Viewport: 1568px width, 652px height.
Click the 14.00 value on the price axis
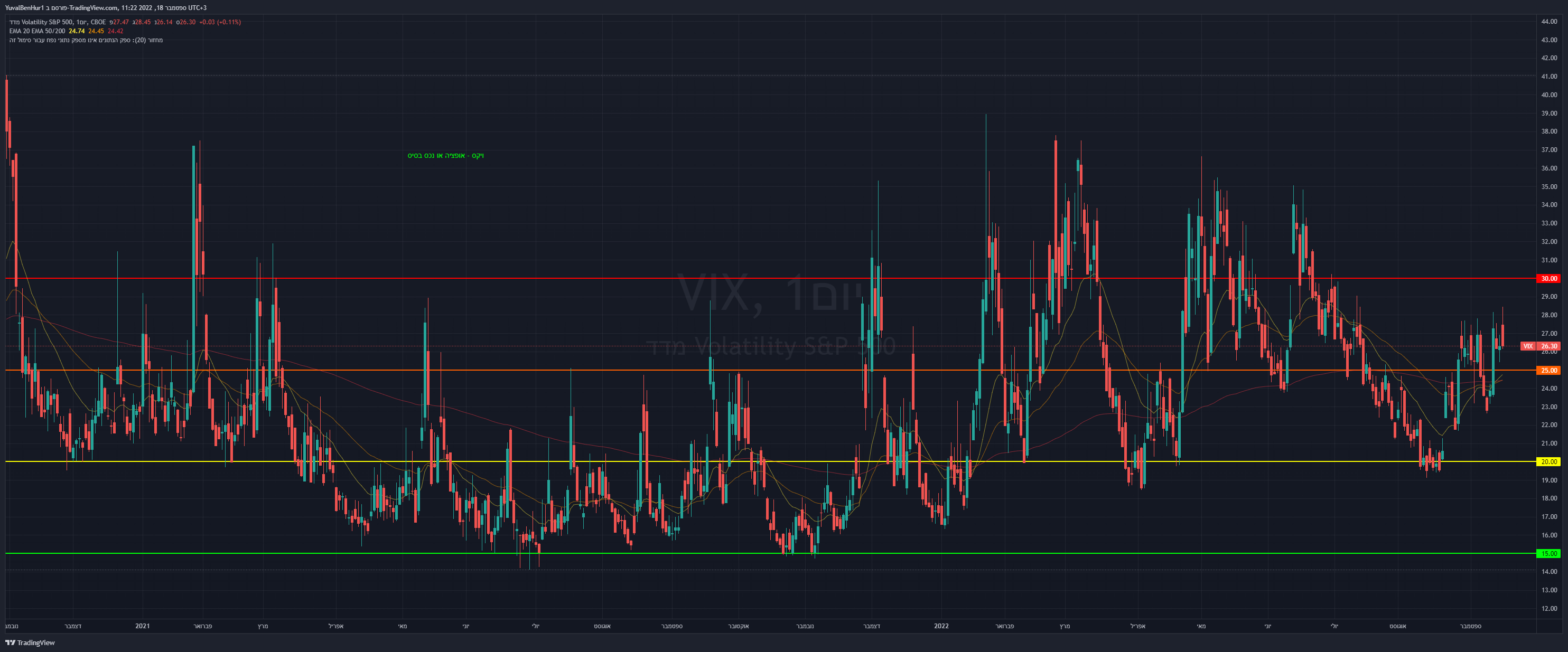click(1548, 572)
